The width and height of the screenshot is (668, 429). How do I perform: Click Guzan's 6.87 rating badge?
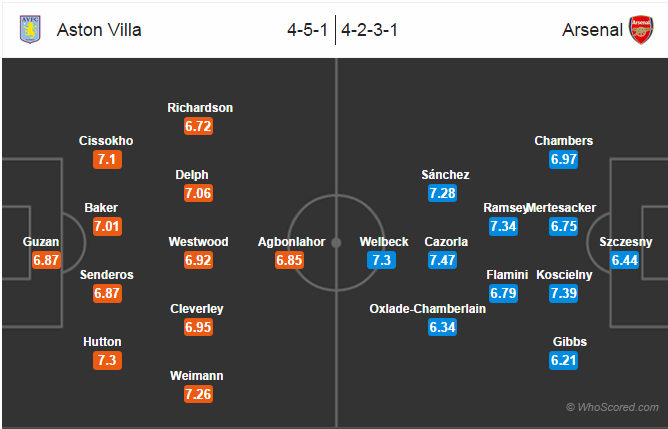(x=47, y=260)
